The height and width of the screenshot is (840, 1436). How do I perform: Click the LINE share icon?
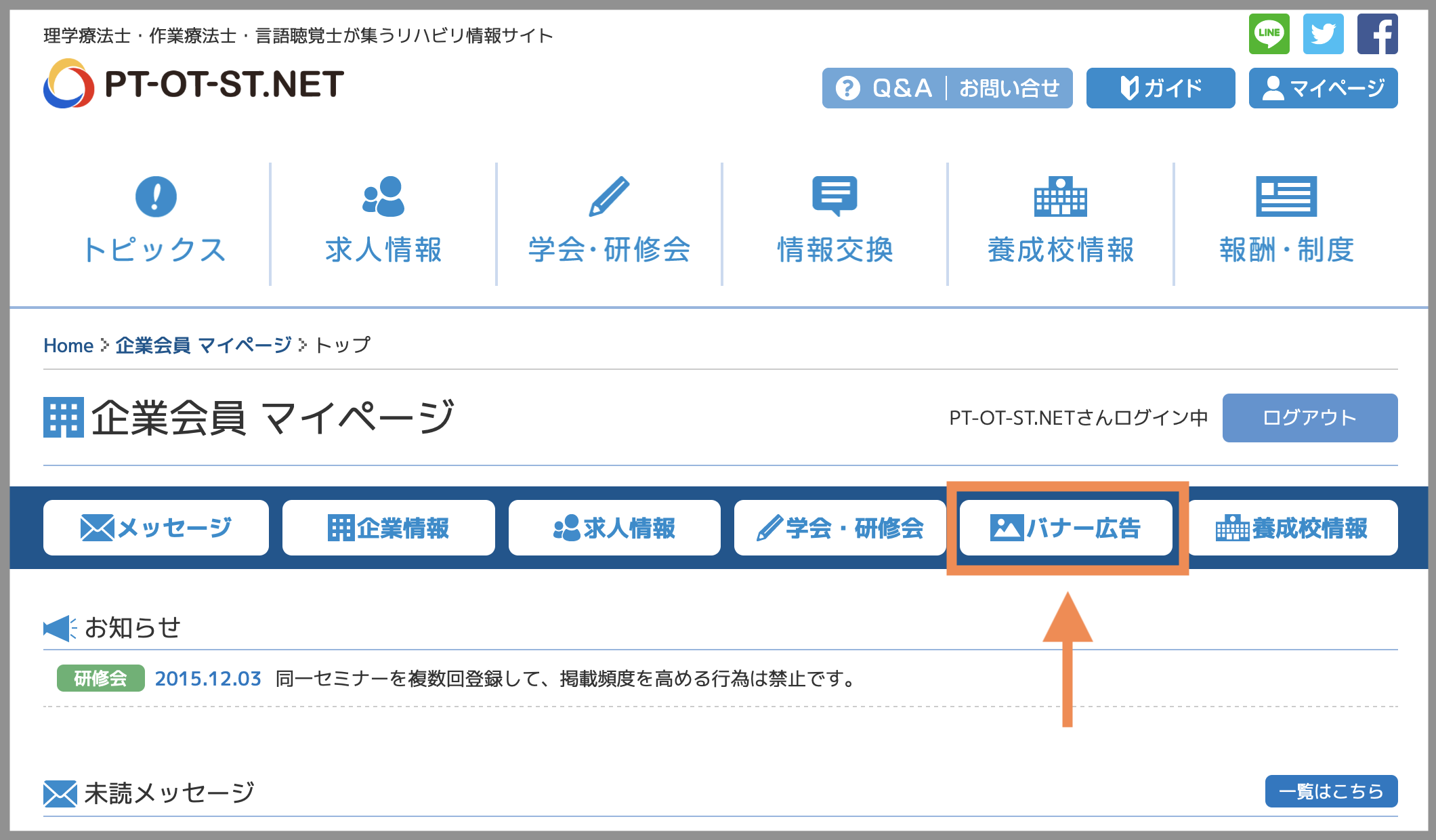1269,34
